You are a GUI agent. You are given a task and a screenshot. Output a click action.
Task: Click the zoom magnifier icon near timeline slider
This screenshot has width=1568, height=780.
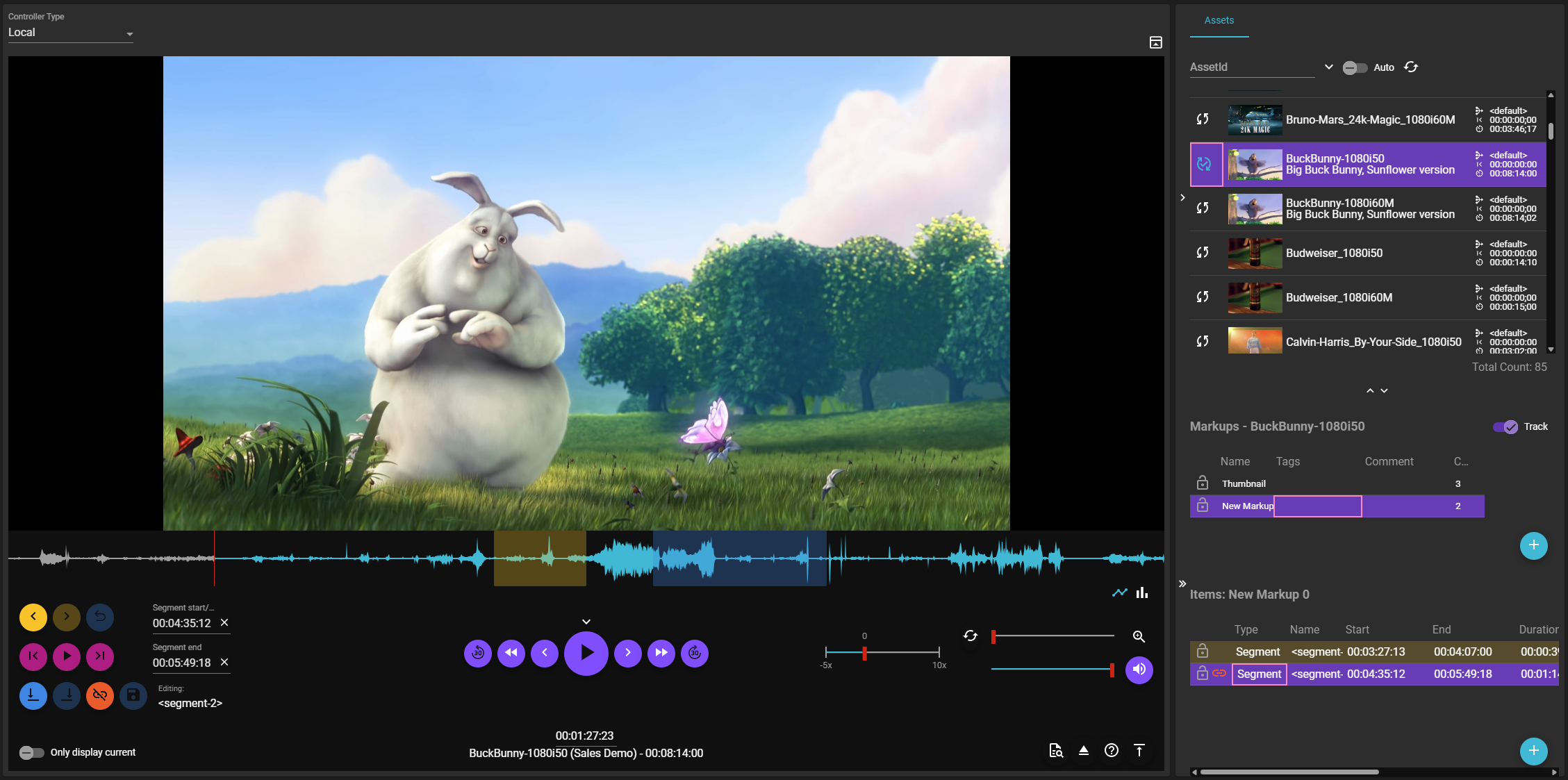coord(1139,636)
